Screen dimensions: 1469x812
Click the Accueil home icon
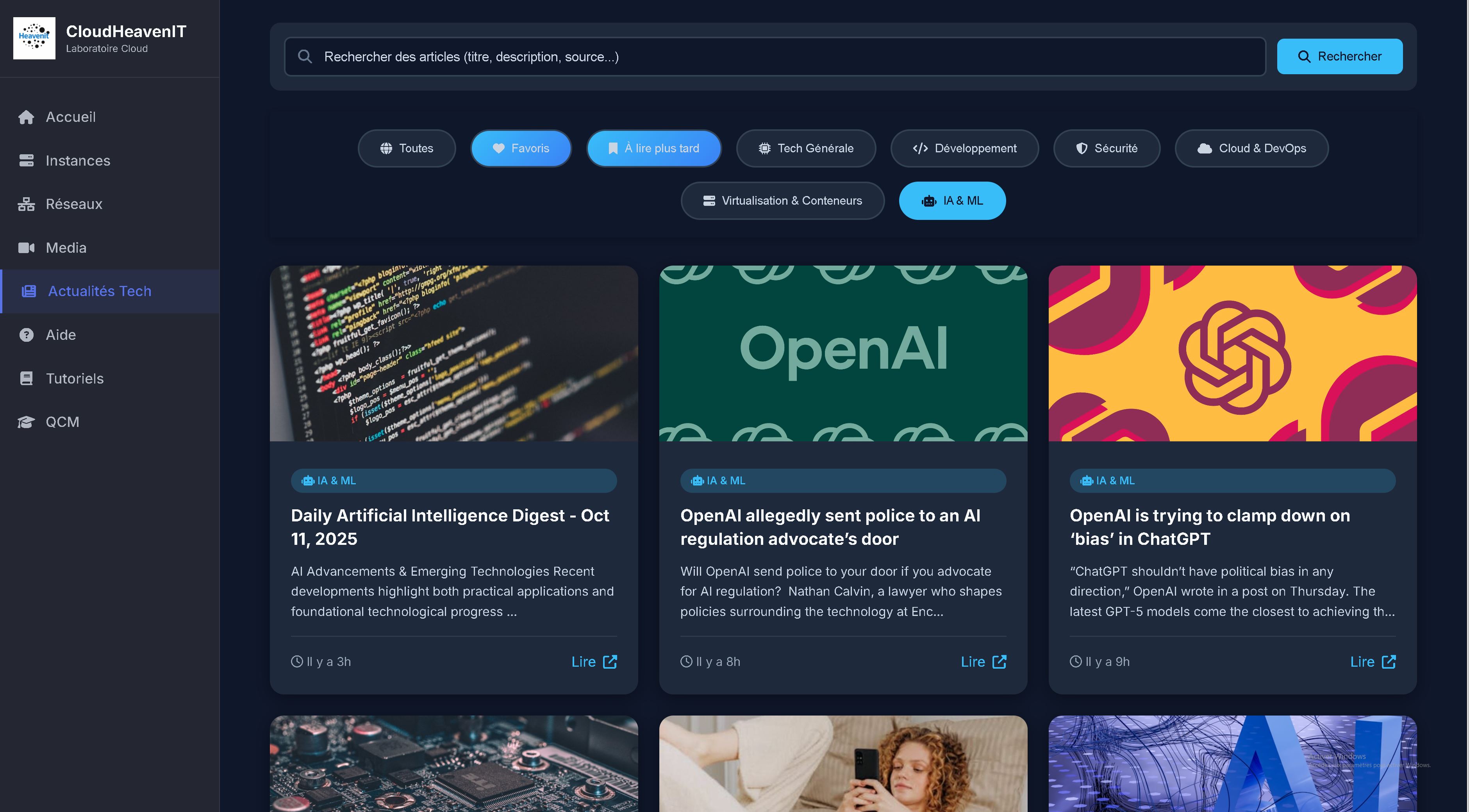[26, 117]
